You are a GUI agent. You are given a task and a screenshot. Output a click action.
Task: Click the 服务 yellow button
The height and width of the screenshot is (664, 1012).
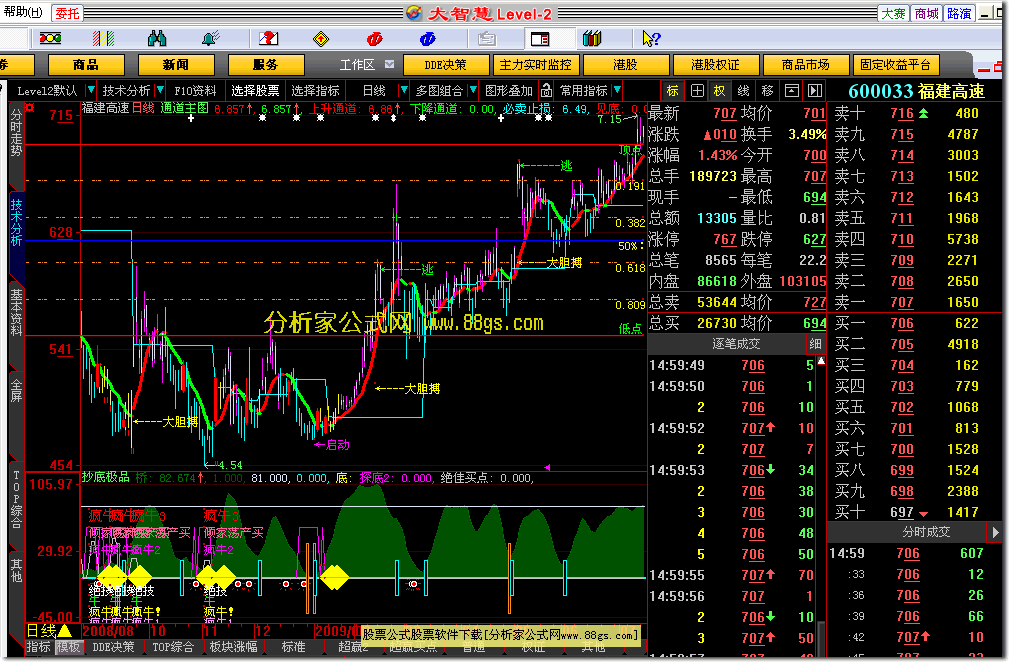tap(265, 65)
